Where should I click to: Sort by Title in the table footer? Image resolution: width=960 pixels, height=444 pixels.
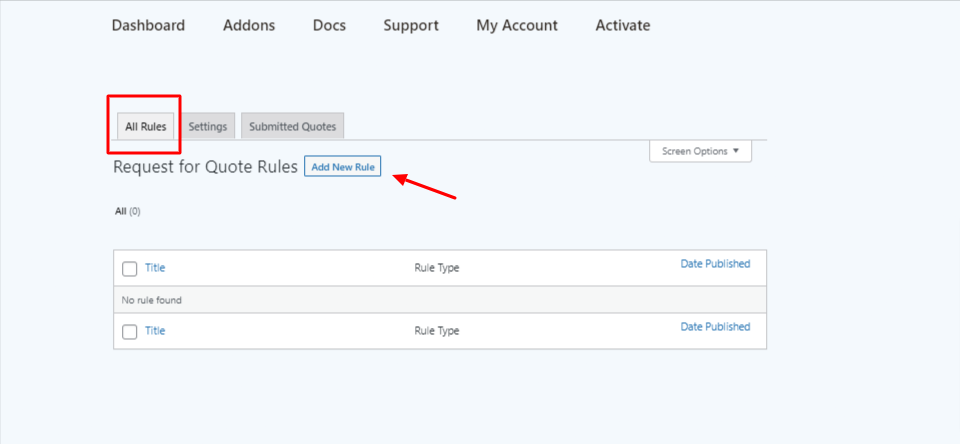pyautogui.click(x=155, y=331)
